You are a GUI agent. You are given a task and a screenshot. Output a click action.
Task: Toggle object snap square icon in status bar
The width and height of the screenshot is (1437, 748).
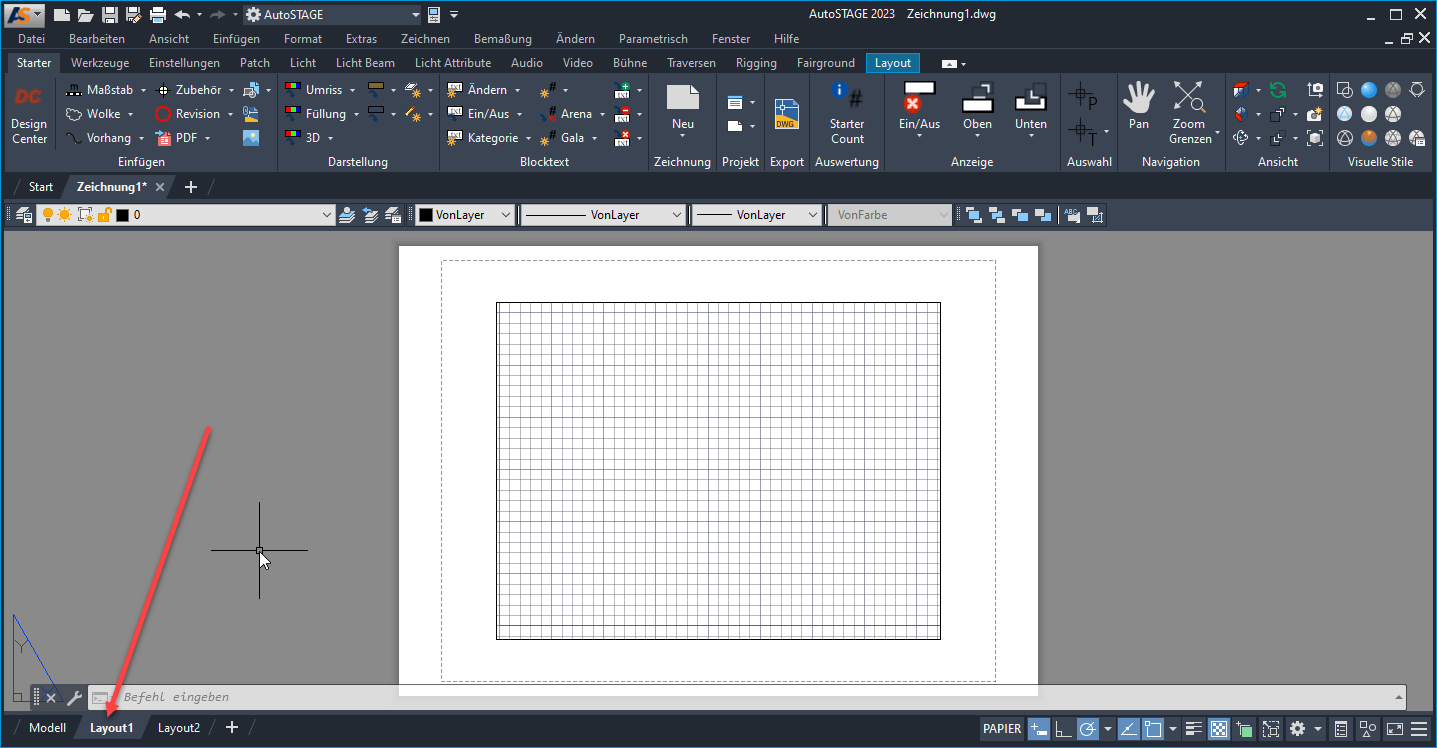(1152, 728)
